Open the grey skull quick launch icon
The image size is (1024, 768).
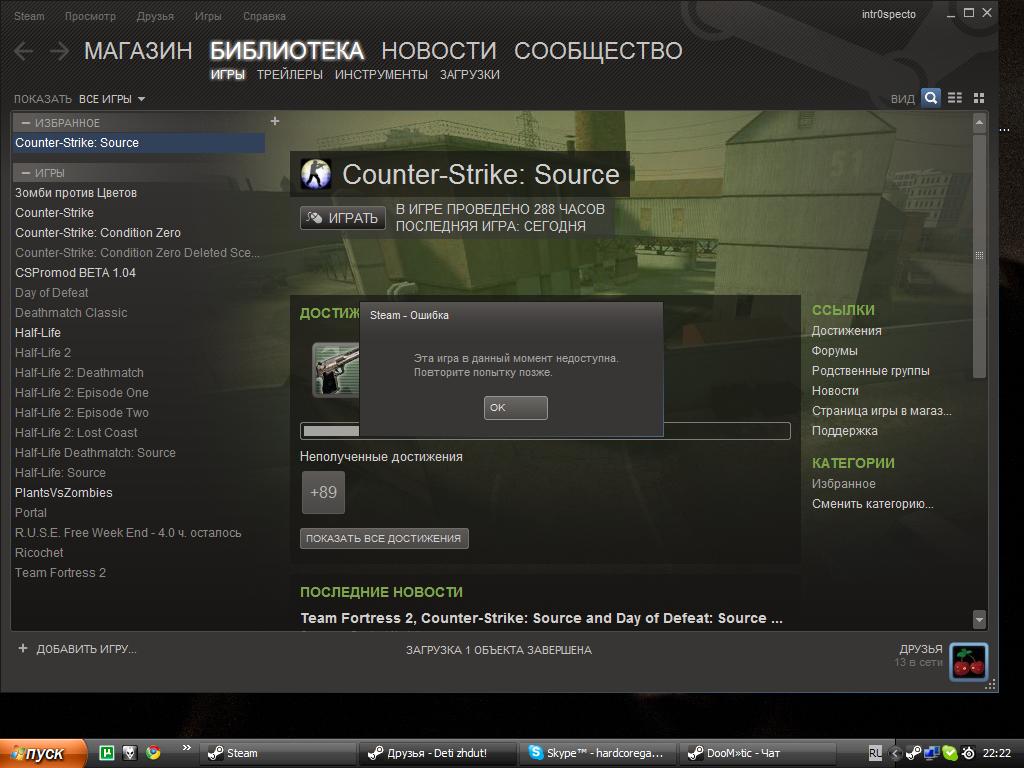coord(130,753)
